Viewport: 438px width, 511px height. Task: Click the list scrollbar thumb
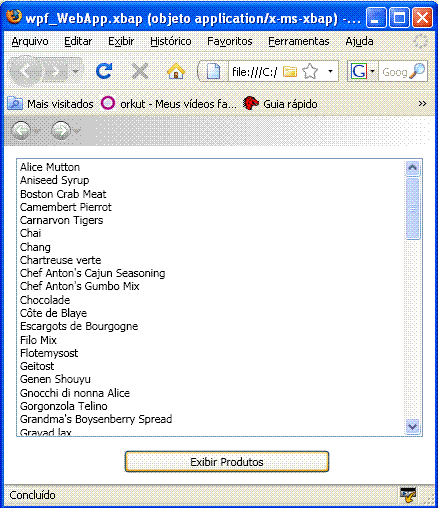412,208
